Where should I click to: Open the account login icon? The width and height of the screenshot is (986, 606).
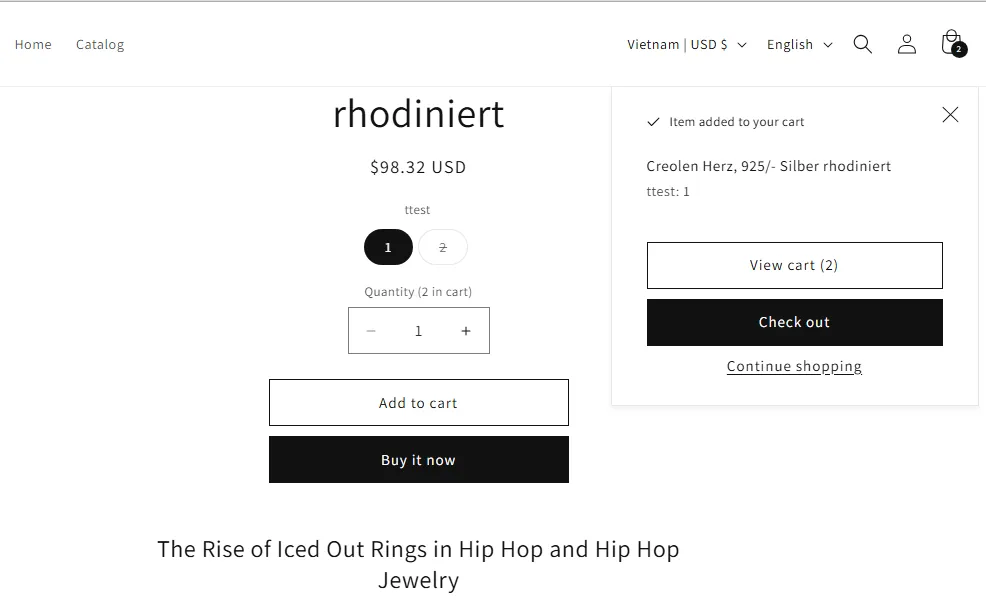tap(906, 44)
